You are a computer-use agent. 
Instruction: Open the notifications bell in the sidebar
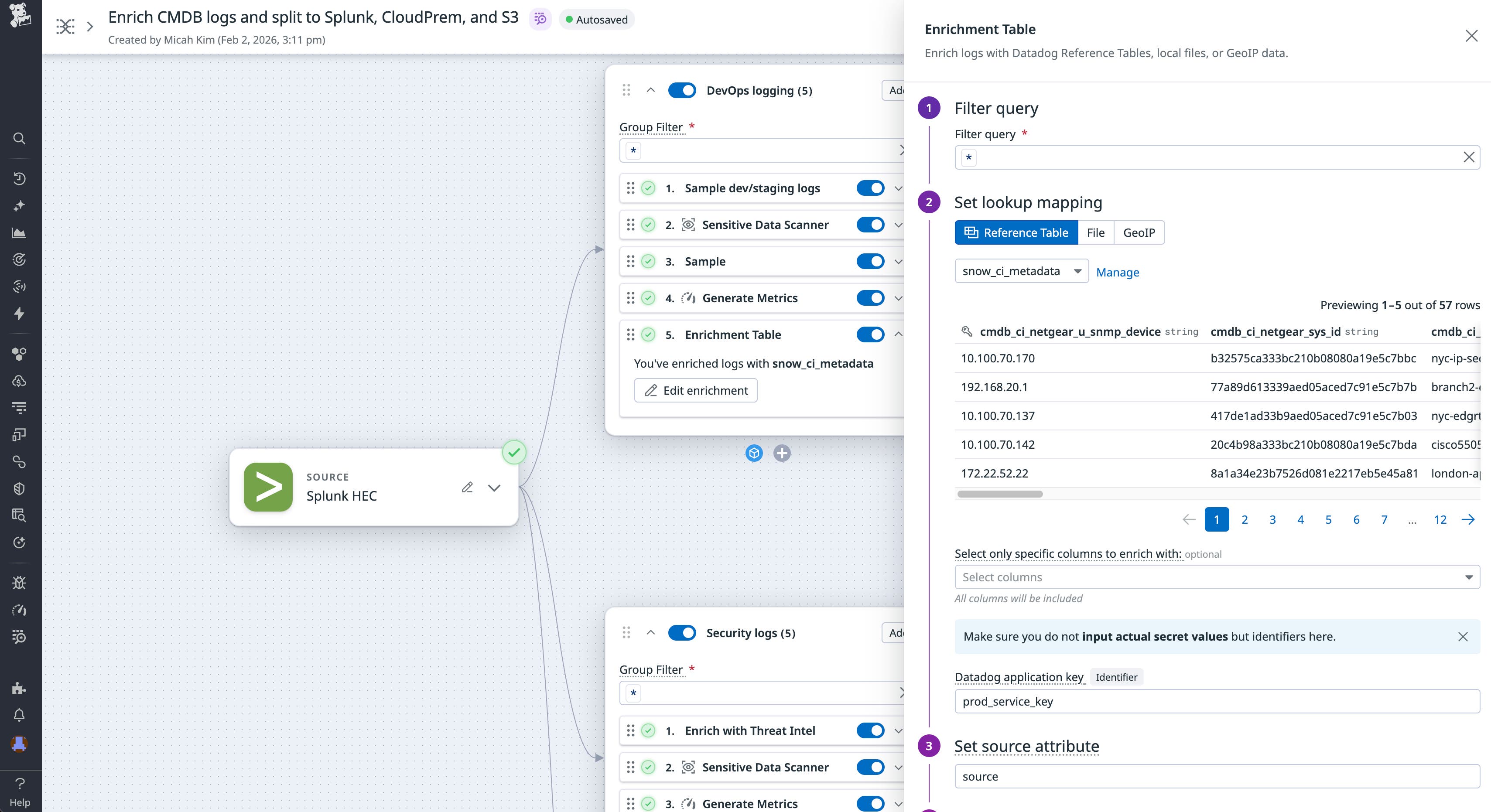coord(20,715)
